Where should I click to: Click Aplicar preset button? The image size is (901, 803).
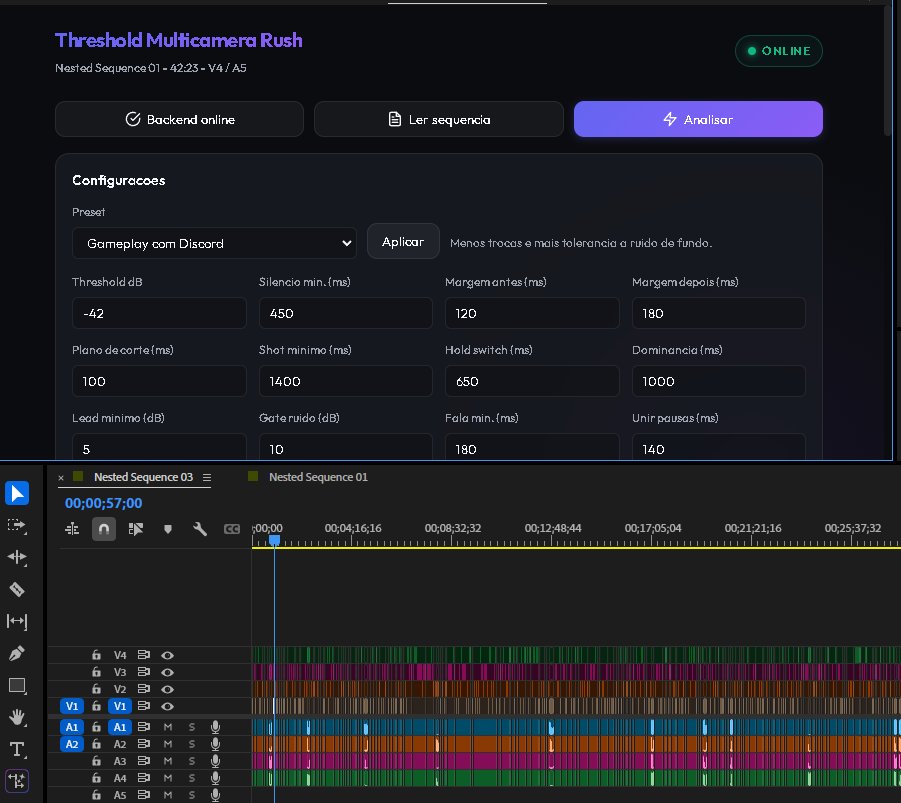[x=403, y=241]
